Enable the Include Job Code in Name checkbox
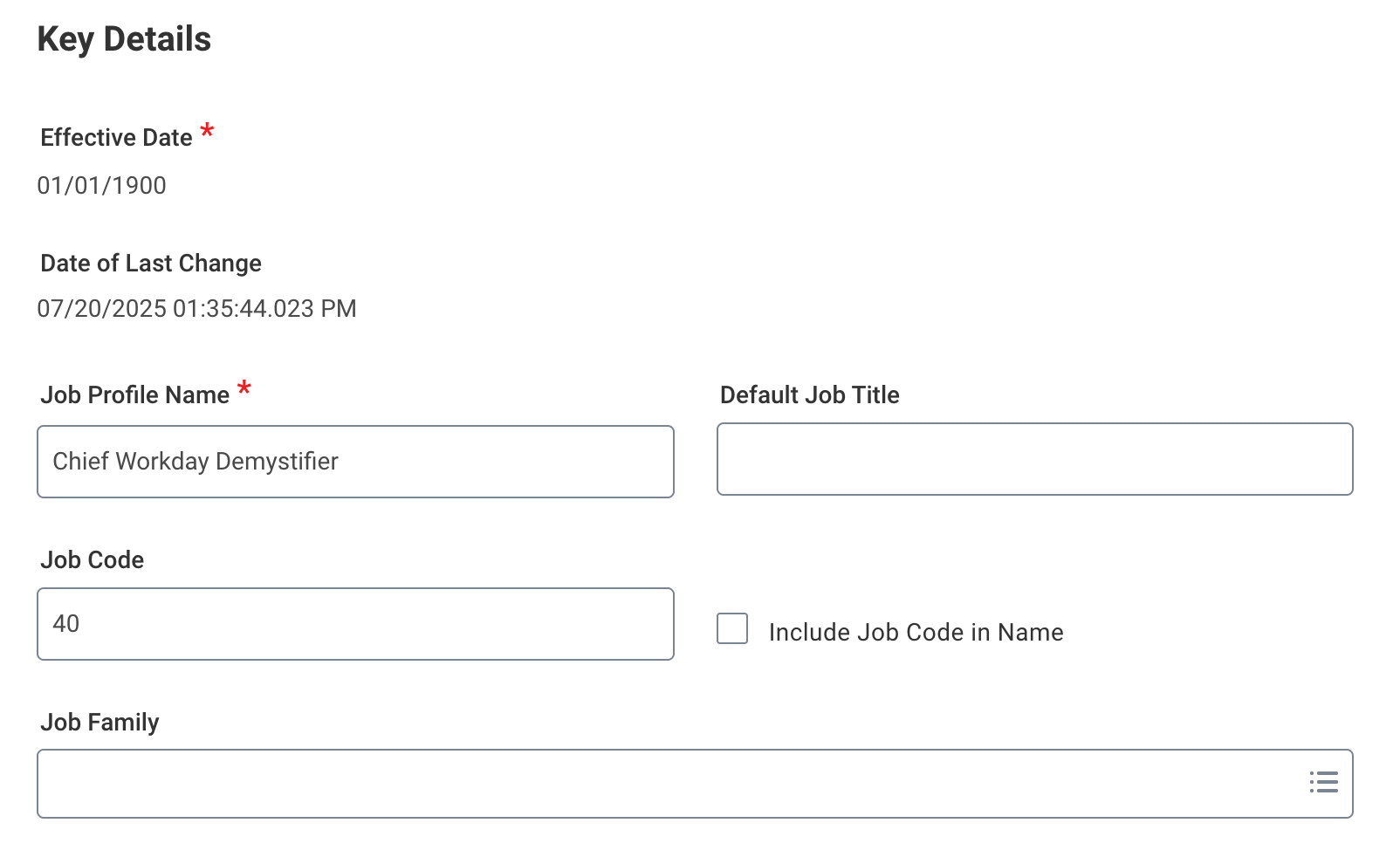 [x=732, y=628]
